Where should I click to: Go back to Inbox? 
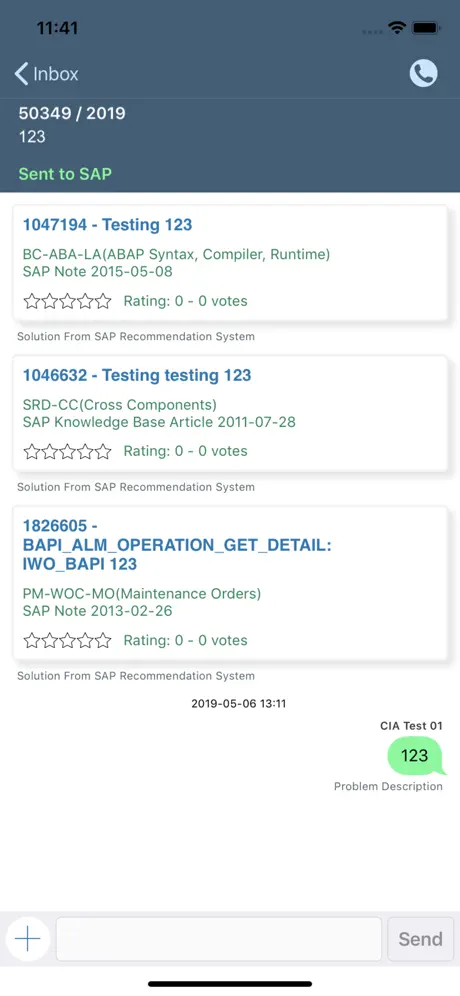[46, 74]
